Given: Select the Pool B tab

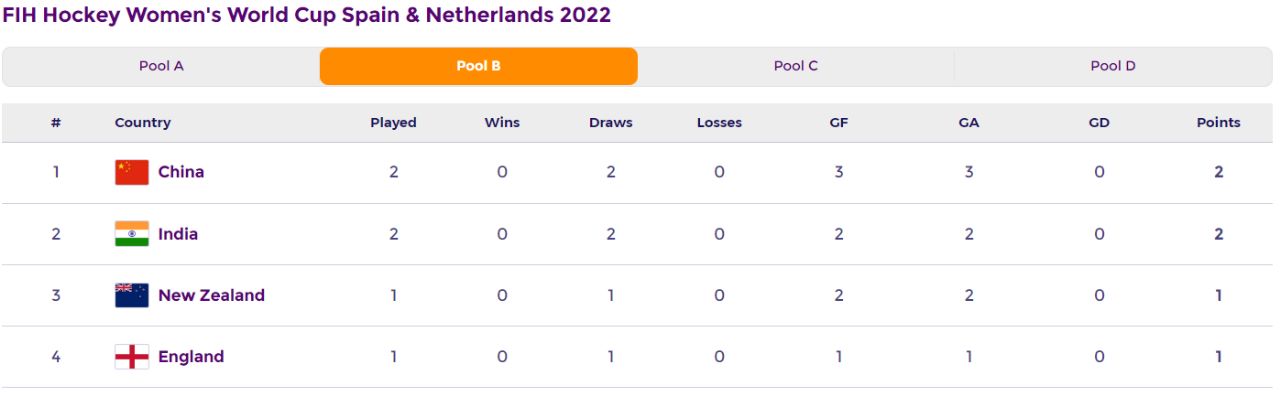Looking at the screenshot, I should point(478,66).
